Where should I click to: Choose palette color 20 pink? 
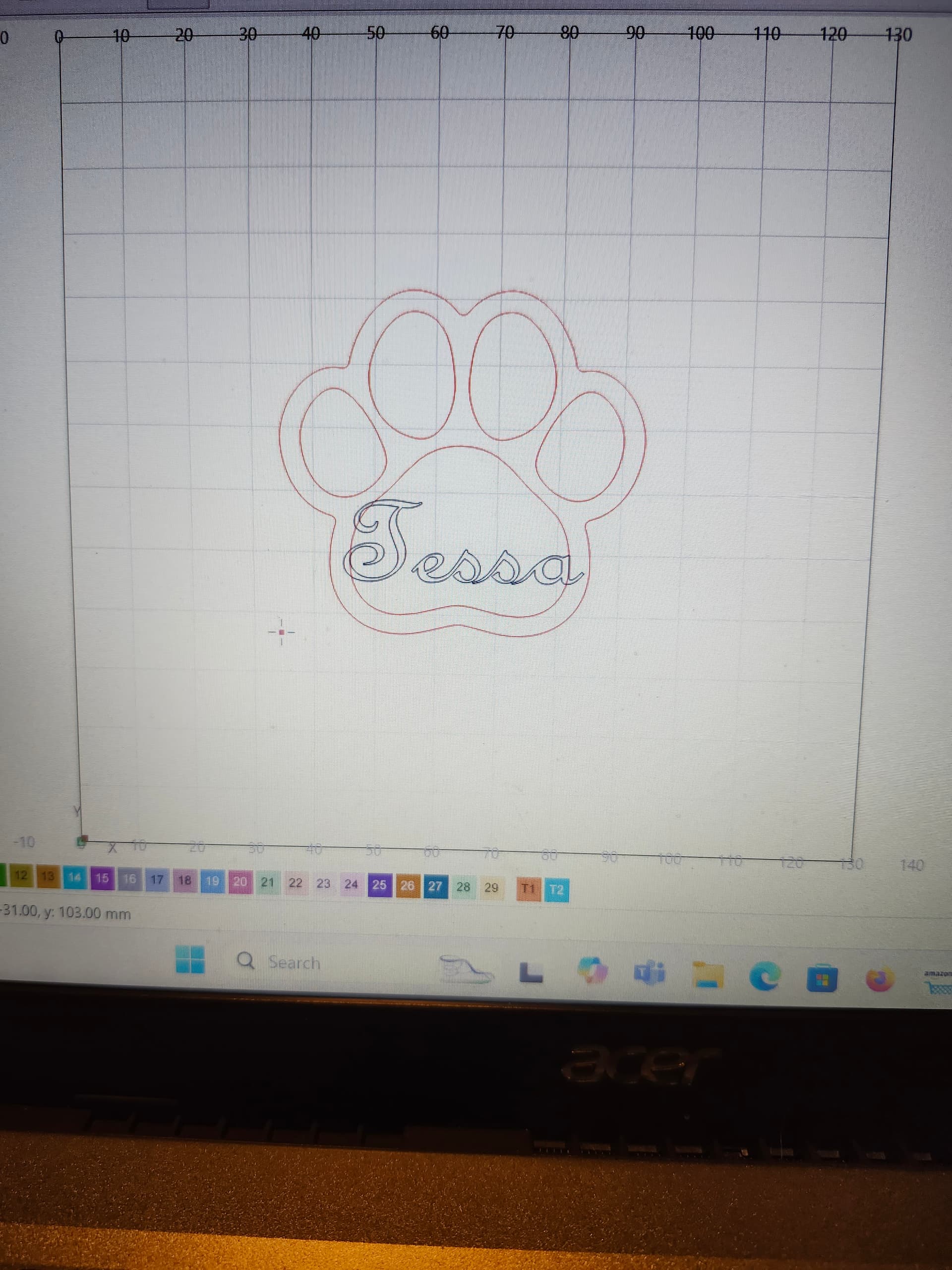pyautogui.click(x=240, y=881)
